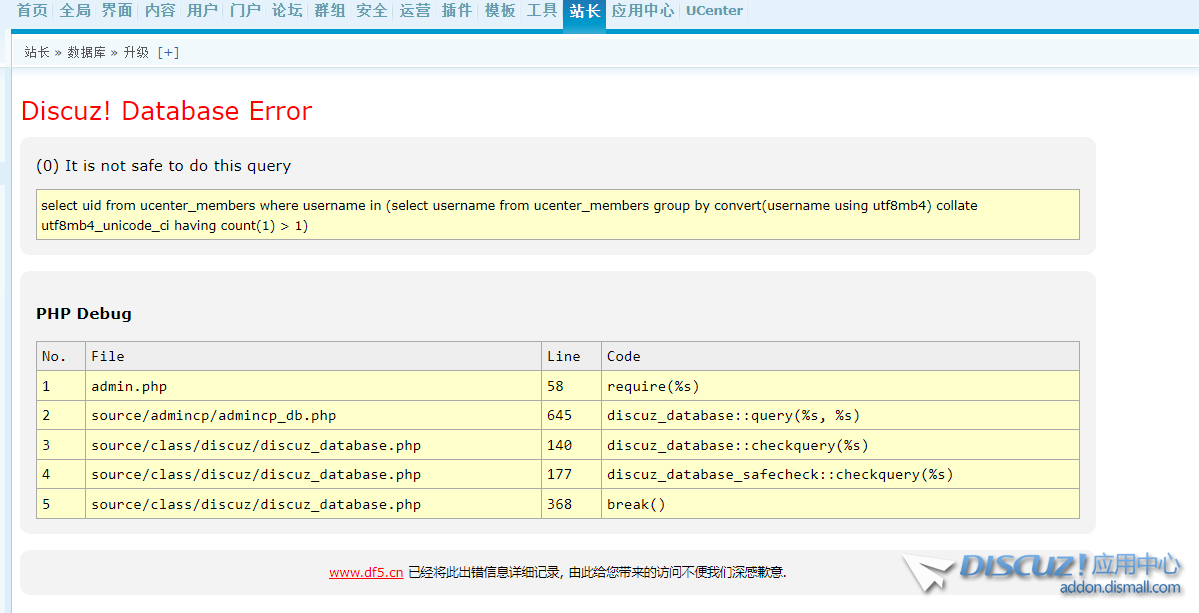Go to the 应用中心 page
1199x613 pixels.
[x=642, y=12]
